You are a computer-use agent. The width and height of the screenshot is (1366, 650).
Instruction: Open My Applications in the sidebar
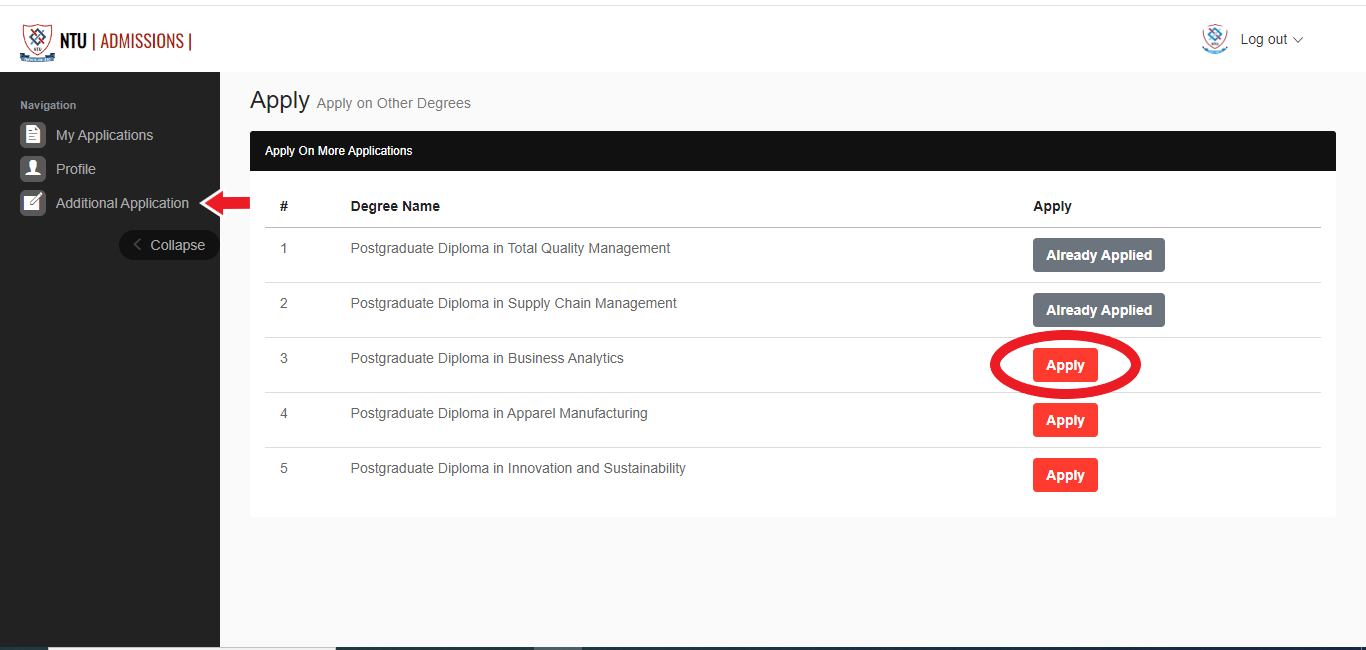point(104,135)
